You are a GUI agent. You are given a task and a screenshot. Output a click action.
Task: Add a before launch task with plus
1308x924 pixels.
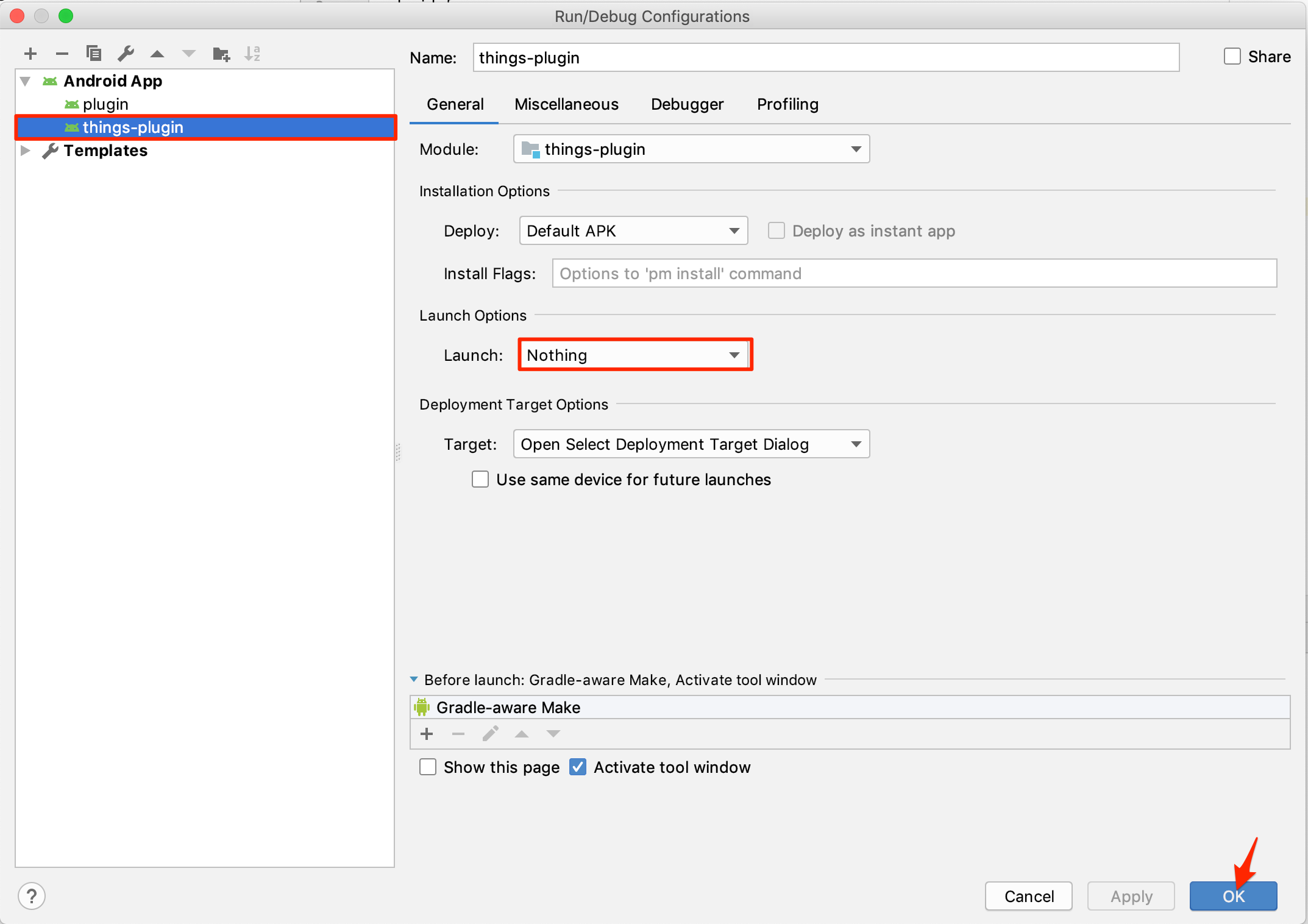427,734
